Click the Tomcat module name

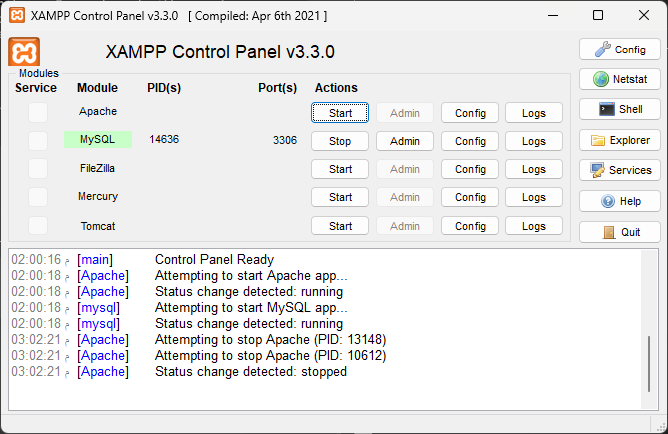(98, 226)
